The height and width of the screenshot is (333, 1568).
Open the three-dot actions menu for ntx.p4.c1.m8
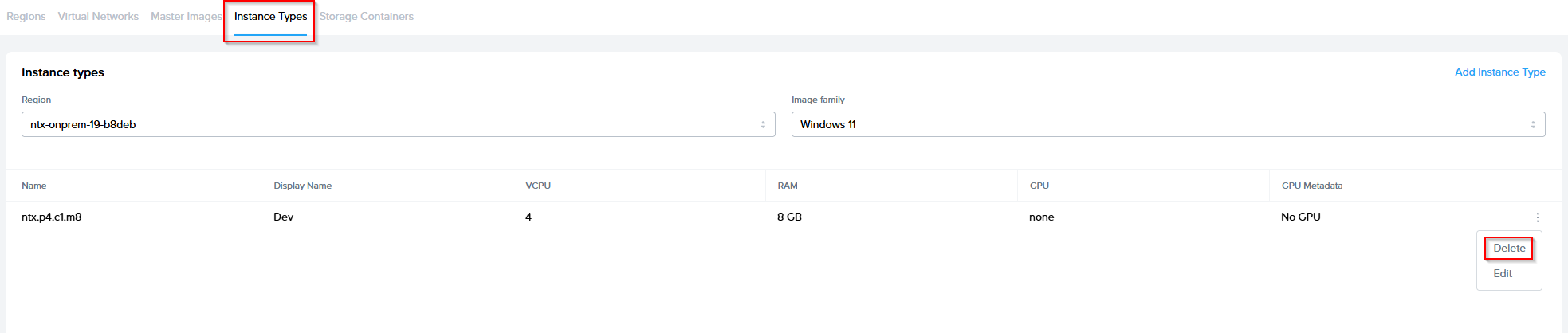pos(1537,217)
